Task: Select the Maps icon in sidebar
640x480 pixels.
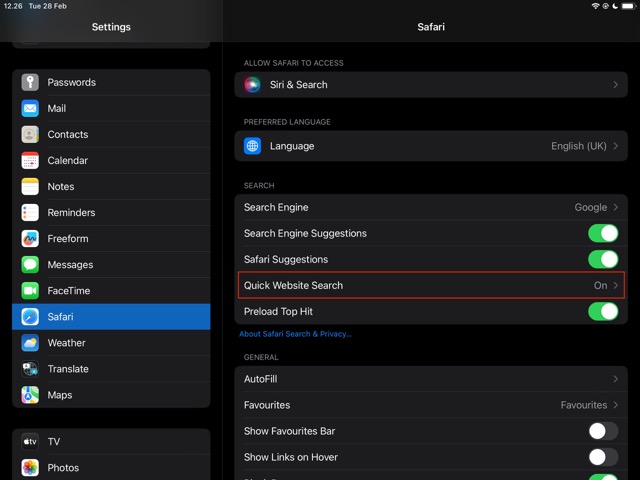Action: coord(30,395)
